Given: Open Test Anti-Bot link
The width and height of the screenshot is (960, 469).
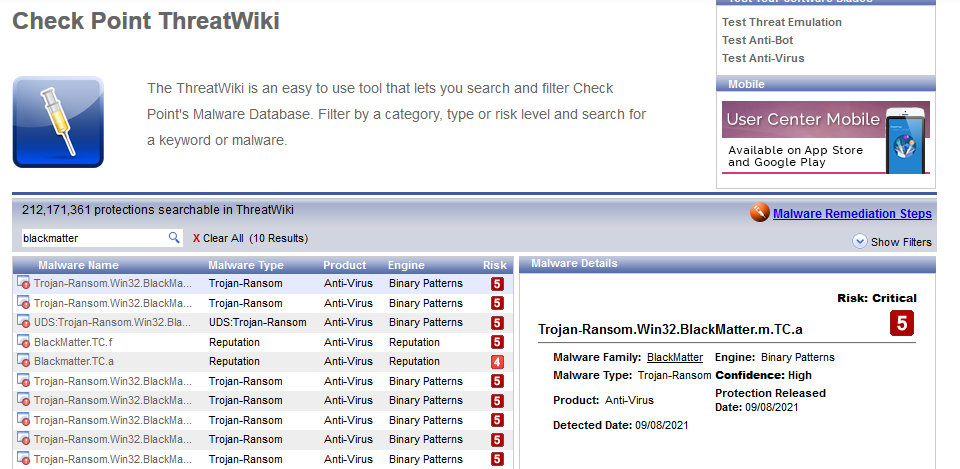Looking at the screenshot, I should (x=757, y=40).
